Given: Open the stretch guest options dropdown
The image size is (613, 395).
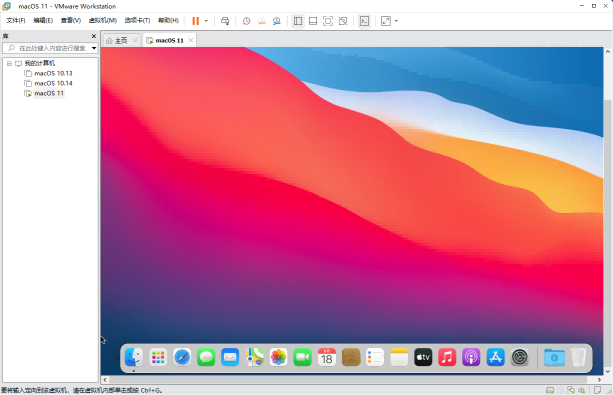Looking at the screenshot, I should (x=396, y=21).
